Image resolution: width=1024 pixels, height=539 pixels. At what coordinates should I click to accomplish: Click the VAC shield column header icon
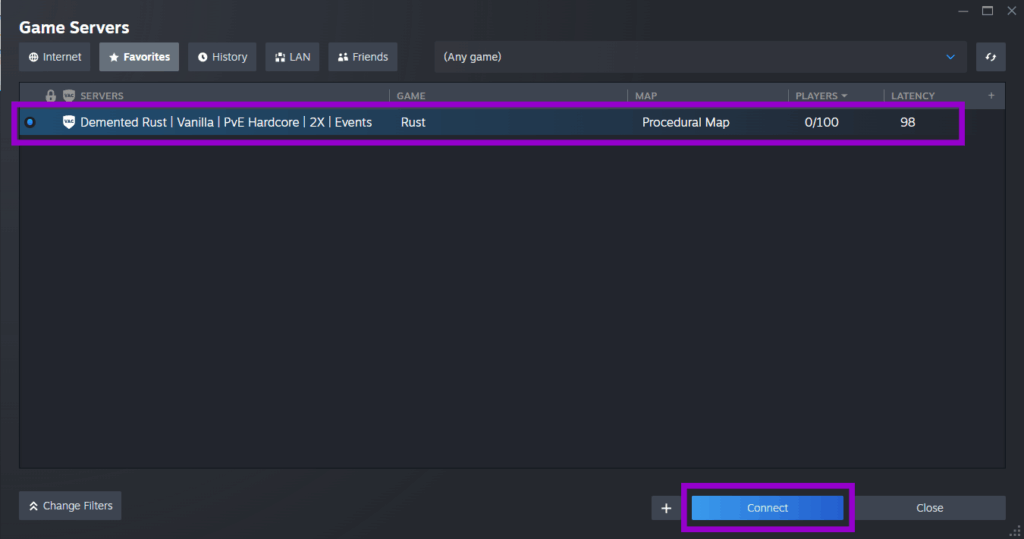pyautogui.click(x=69, y=95)
